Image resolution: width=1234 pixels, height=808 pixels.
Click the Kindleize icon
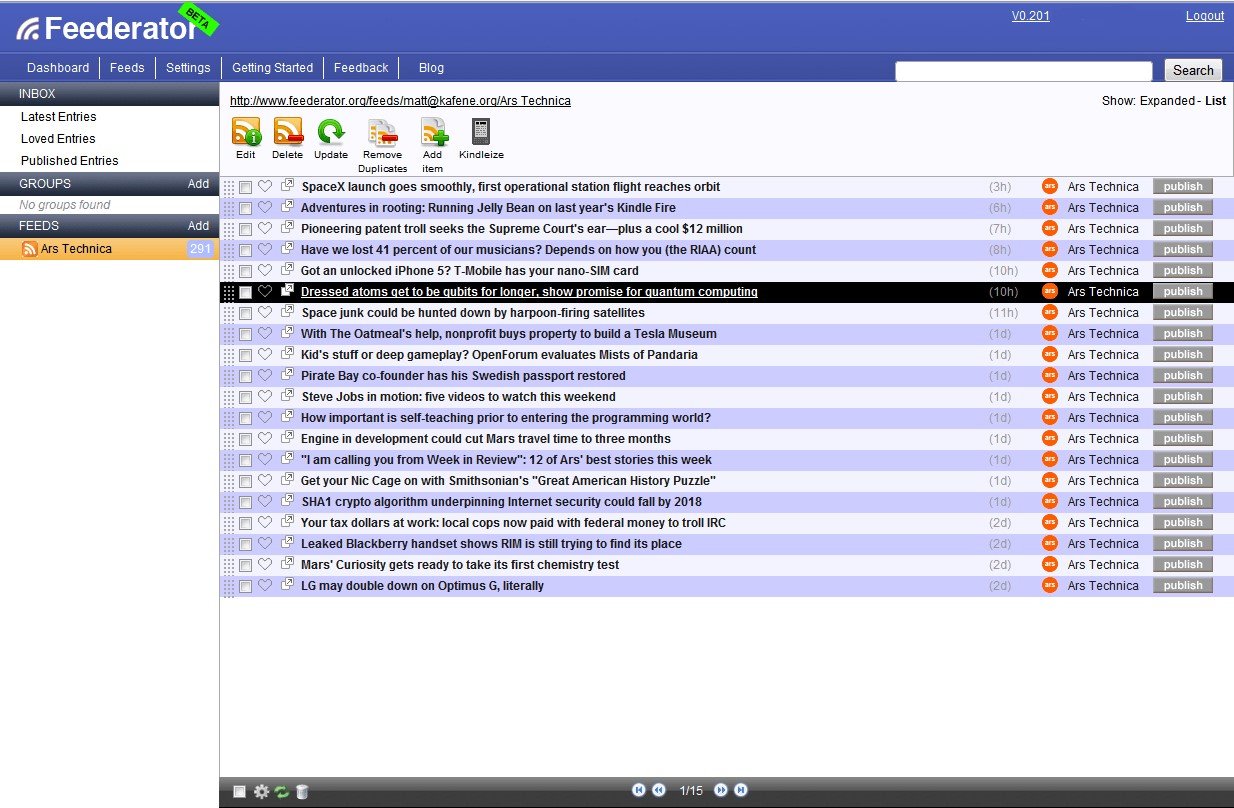(x=481, y=132)
